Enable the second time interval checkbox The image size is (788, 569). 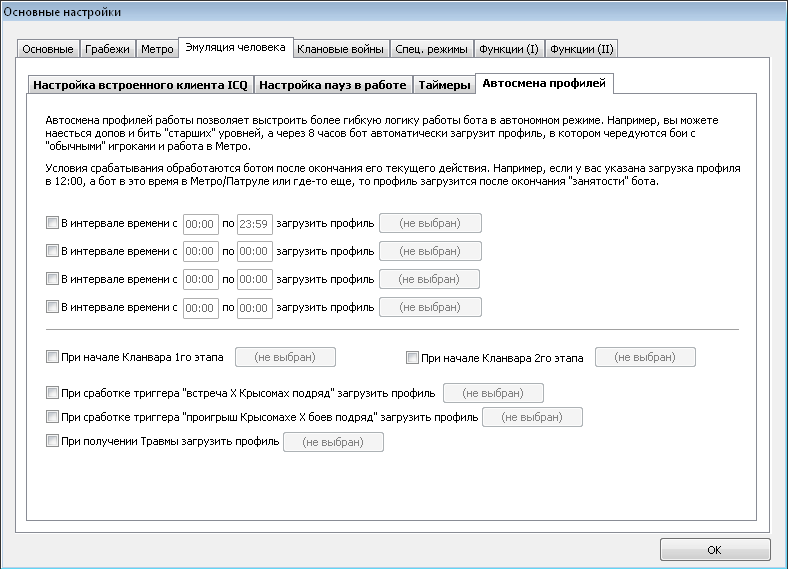pos(52,250)
